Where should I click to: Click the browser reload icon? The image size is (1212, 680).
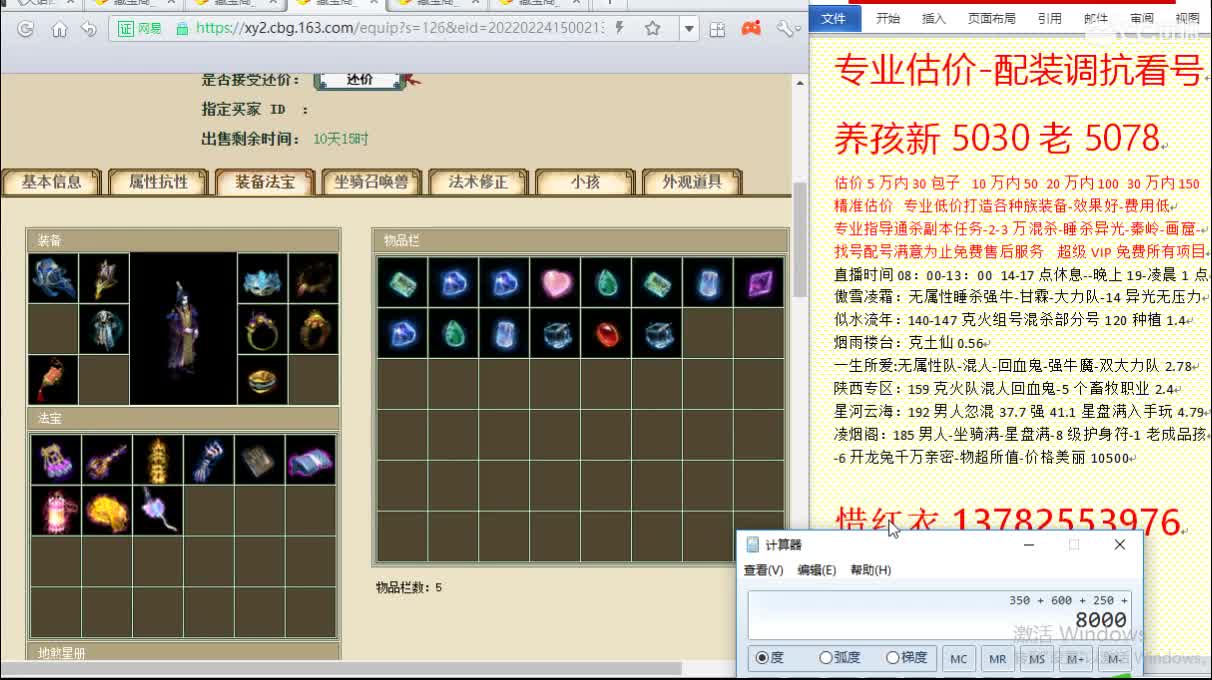26,29
